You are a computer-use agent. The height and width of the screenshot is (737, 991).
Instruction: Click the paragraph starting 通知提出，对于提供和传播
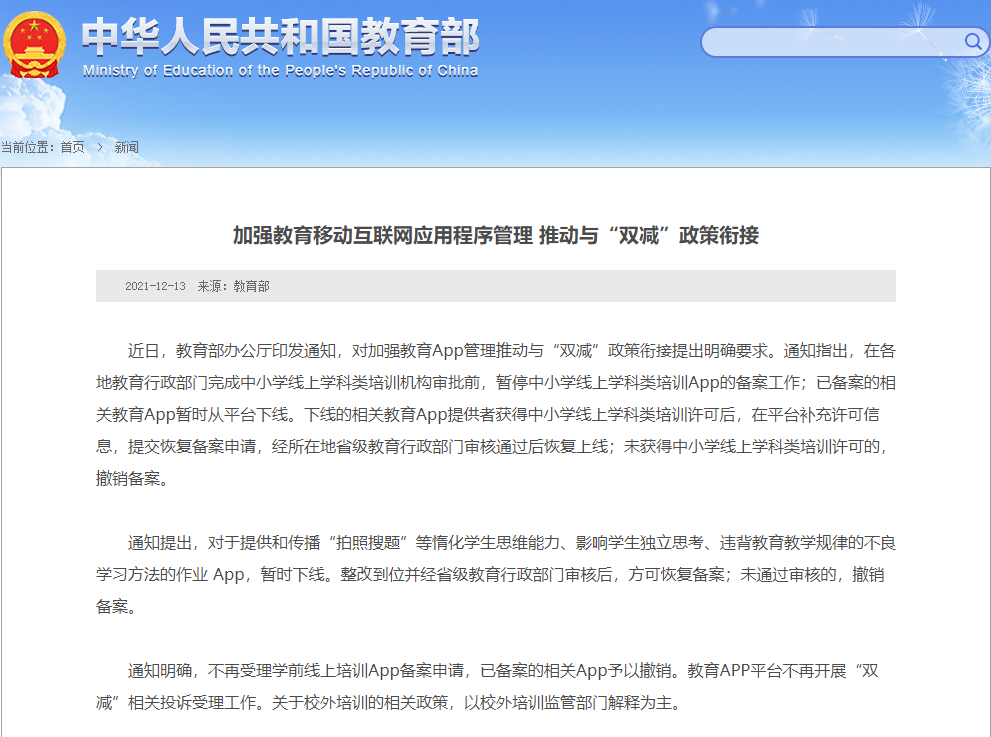[496, 575]
